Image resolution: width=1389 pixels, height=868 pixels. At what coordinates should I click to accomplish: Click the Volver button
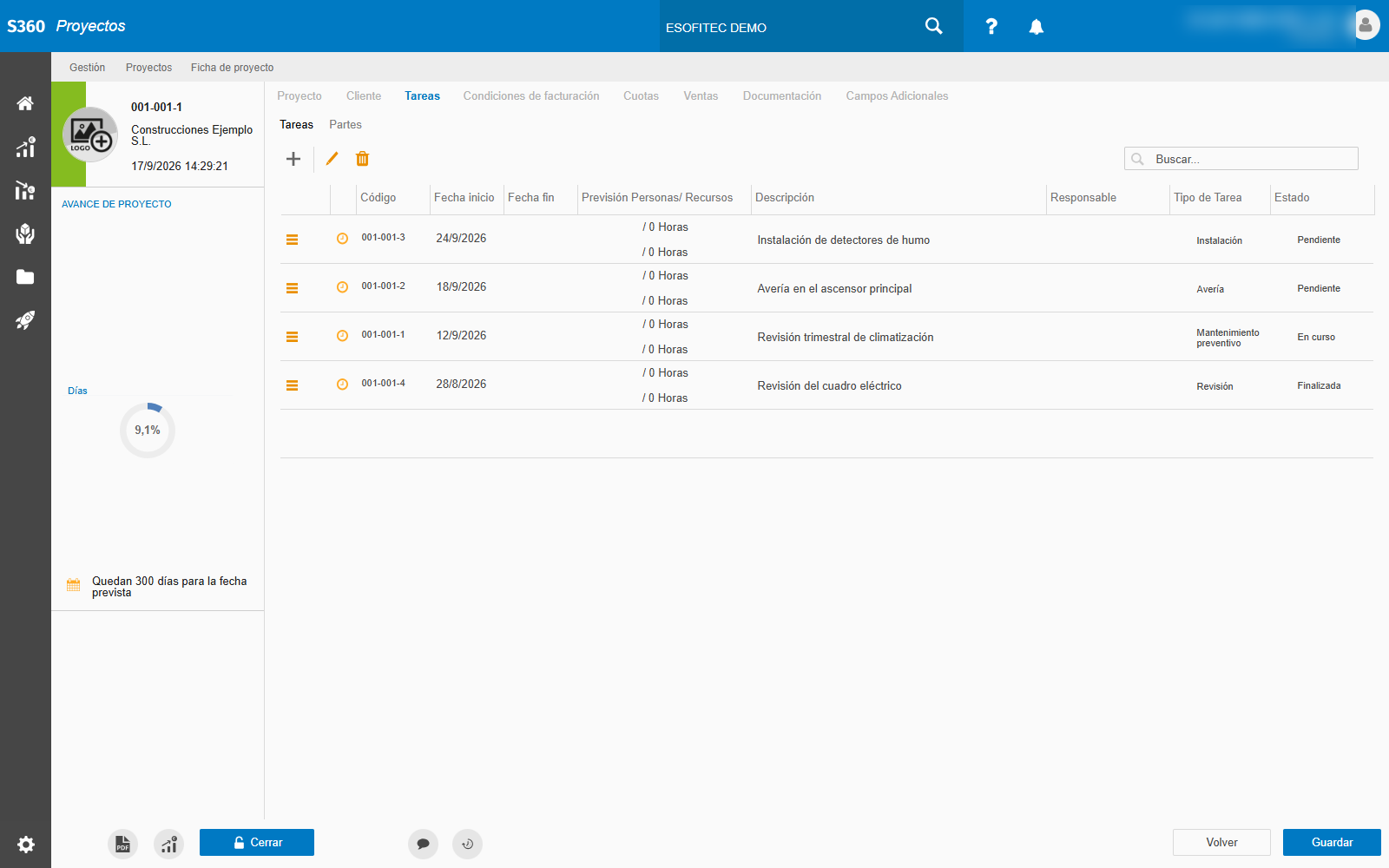click(x=1221, y=843)
